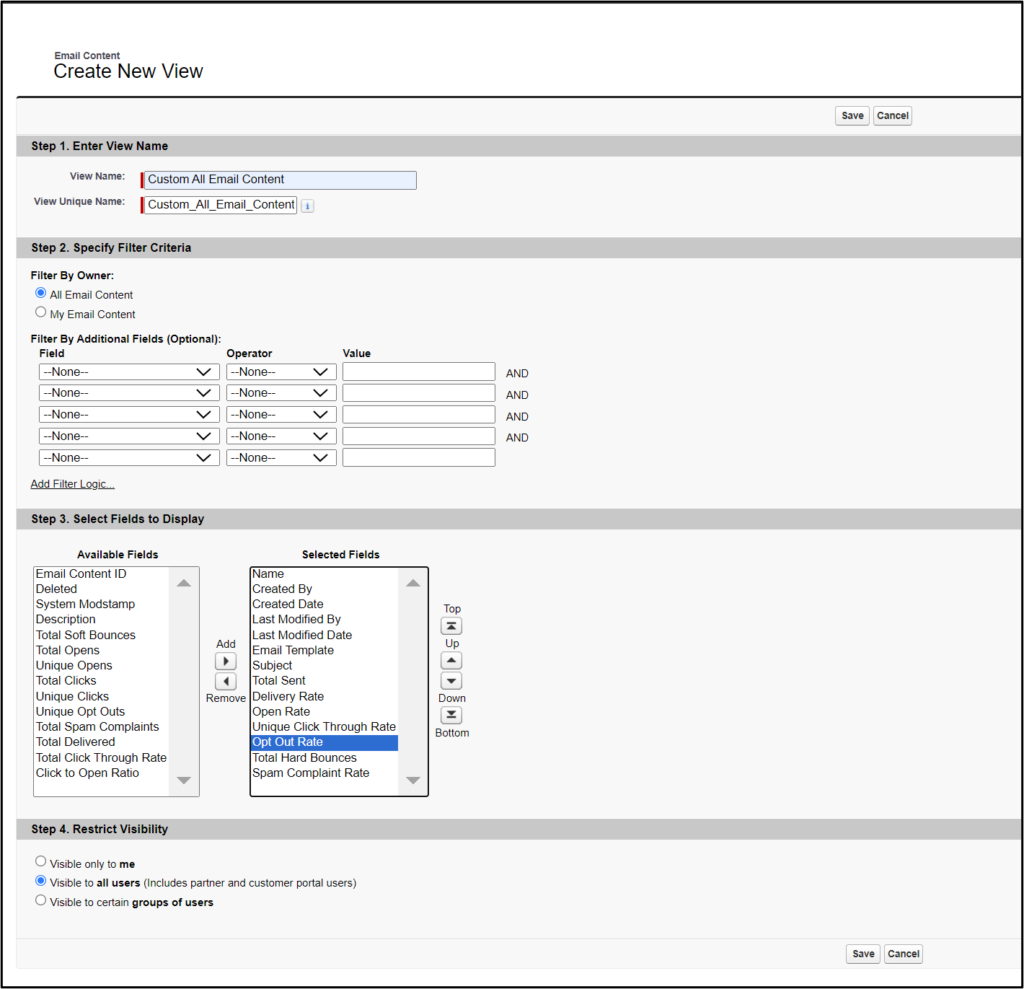Click first filter Value input

pos(419,372)
